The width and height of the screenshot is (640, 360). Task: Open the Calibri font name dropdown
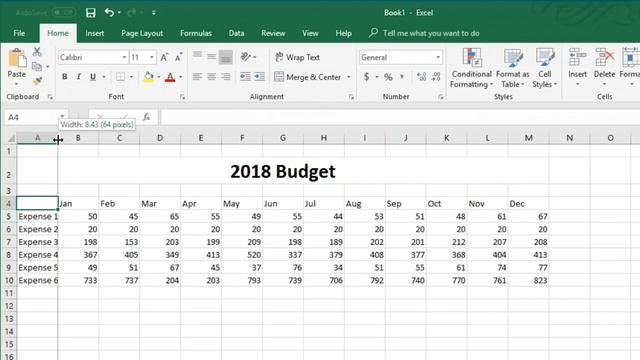click(124, 58)
